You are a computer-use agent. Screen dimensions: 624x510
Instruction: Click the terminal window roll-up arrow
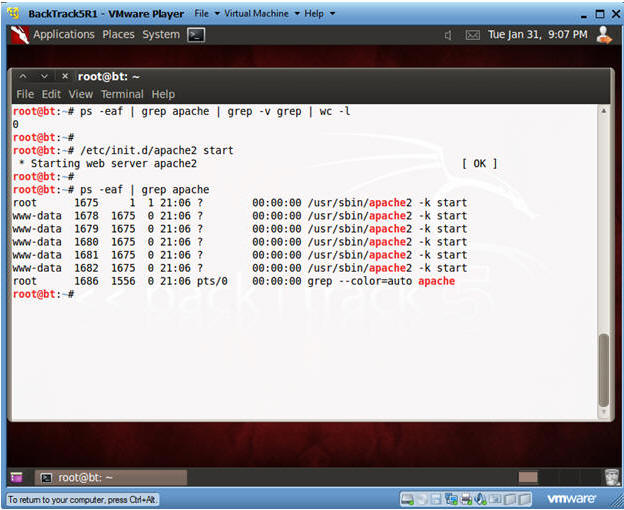[x=23, y=76]
